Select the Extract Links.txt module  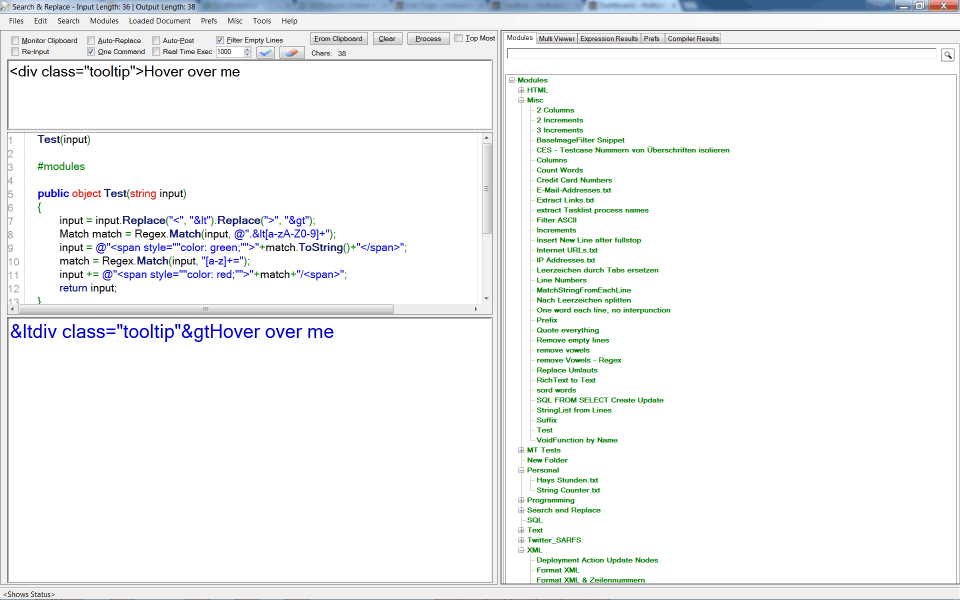click(x=565, y=200)
